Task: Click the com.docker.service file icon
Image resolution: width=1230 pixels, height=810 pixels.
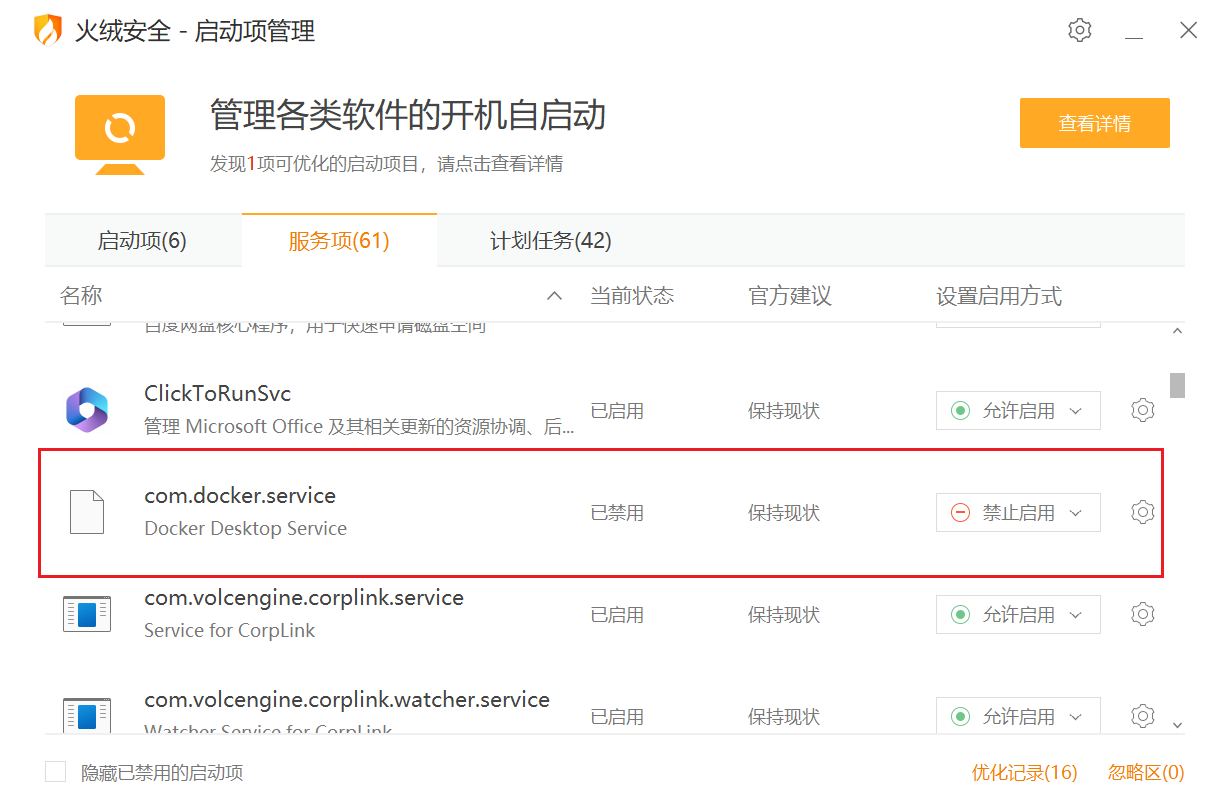Action: pos(87,512)
